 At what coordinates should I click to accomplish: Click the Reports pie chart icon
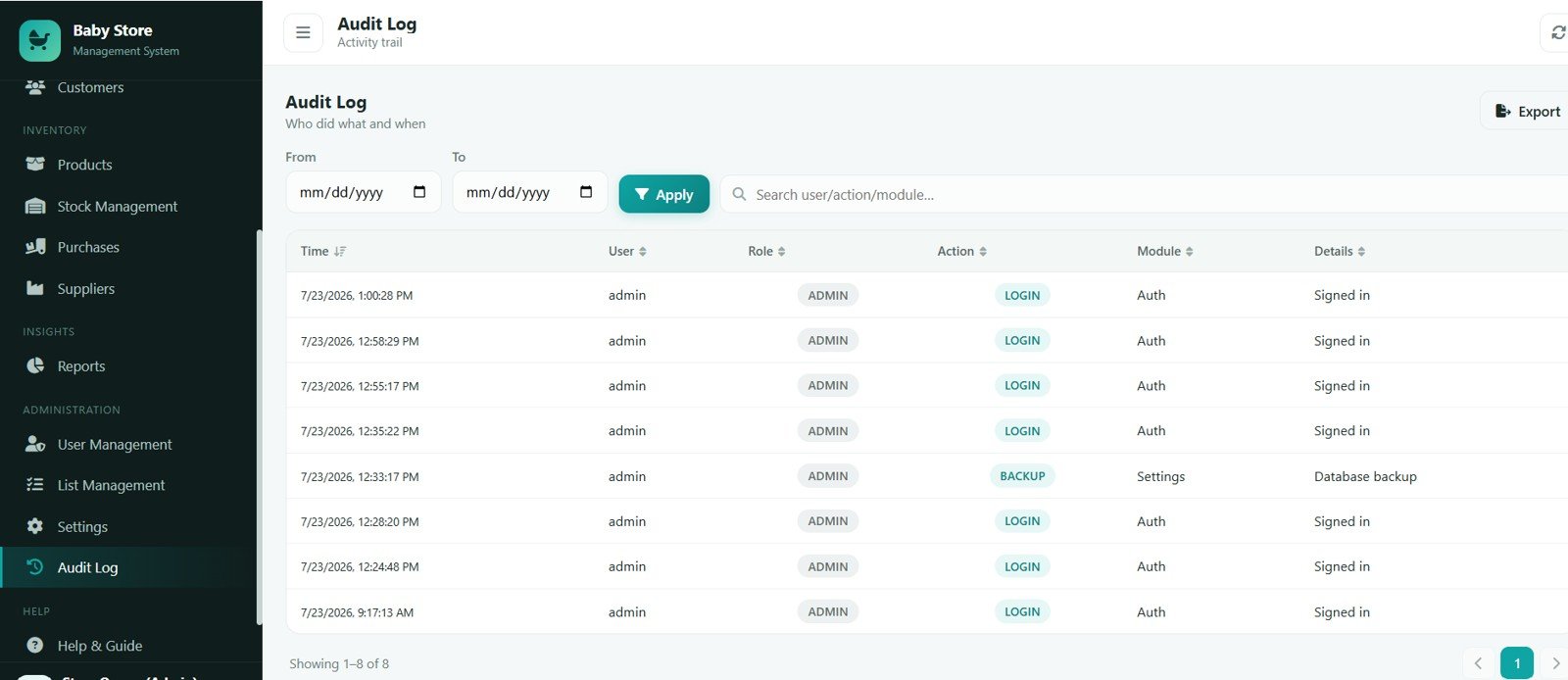click(35, 365)
